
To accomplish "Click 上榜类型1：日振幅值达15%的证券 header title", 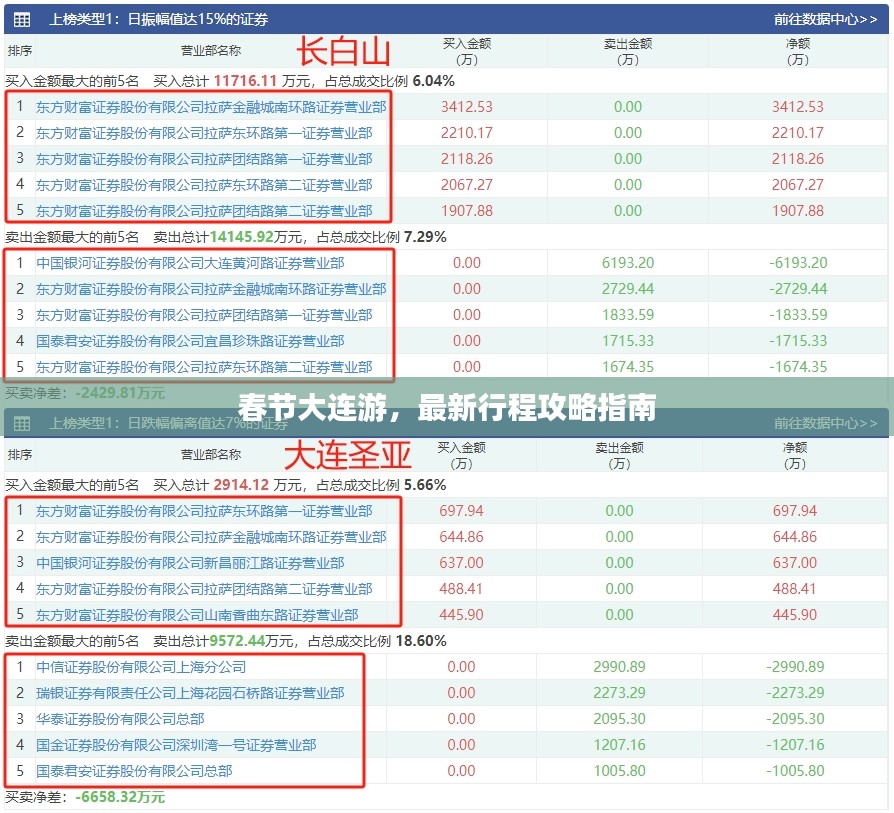I will click(x=159, y=20).
